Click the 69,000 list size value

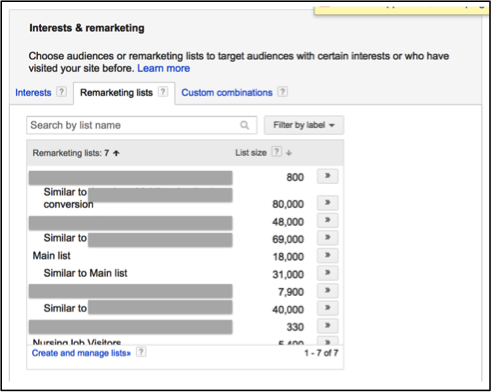(288, 239)
